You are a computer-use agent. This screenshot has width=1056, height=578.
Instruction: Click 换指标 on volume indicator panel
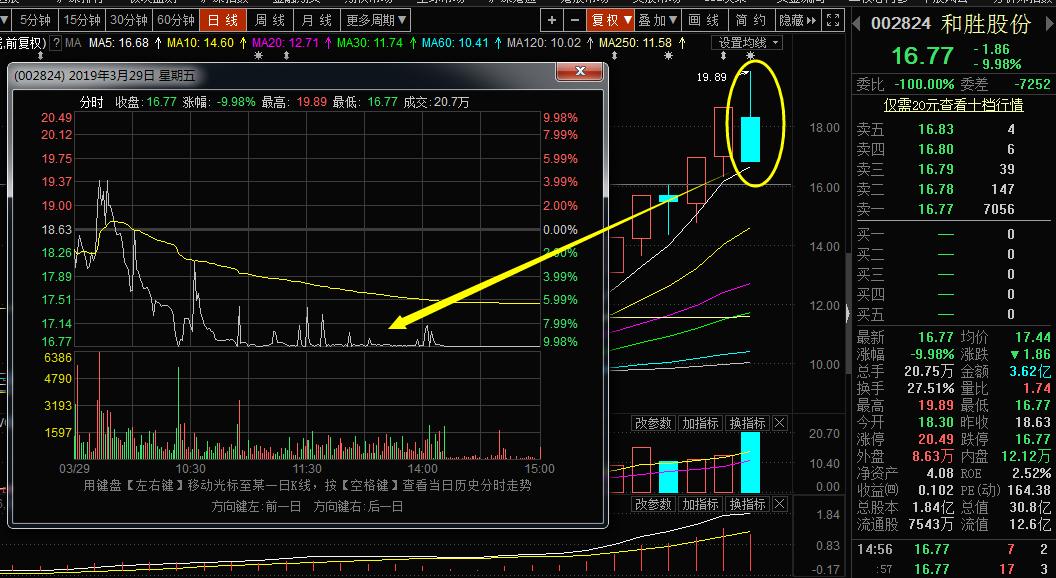click(x=748, y=423)
